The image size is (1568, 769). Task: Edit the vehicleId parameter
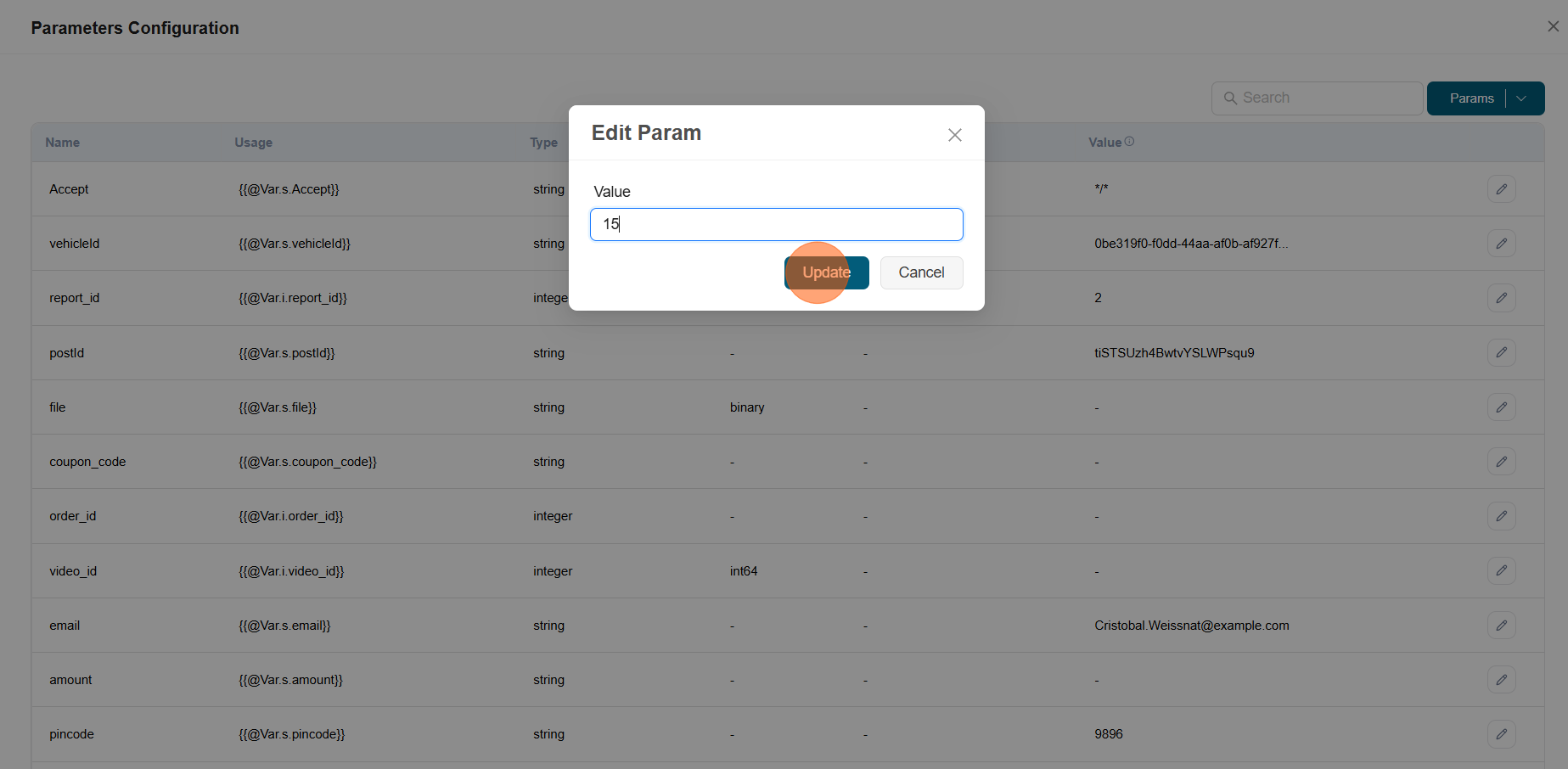click(1502, 243)
